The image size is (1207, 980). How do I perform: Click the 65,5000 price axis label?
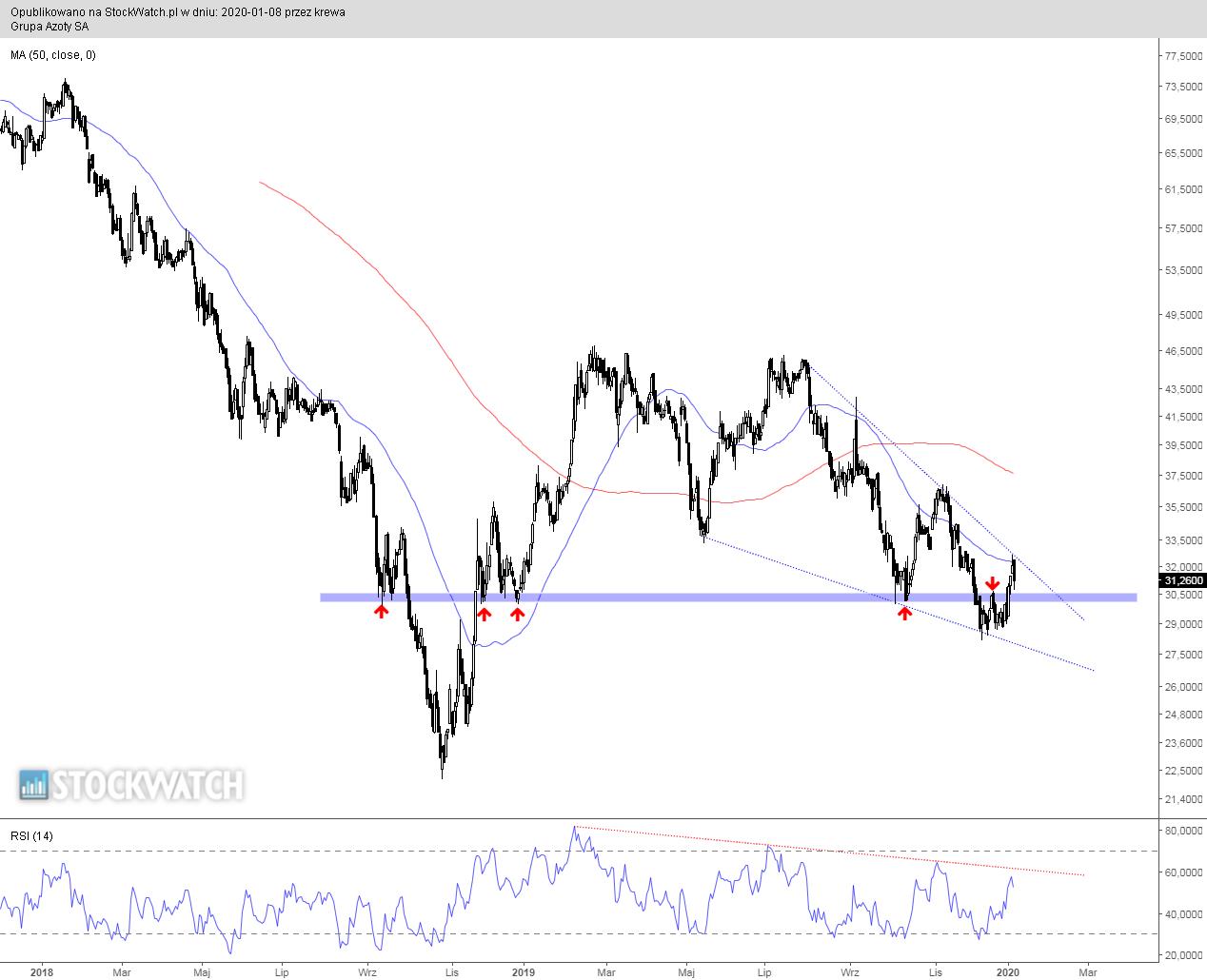click(1183, 153)
